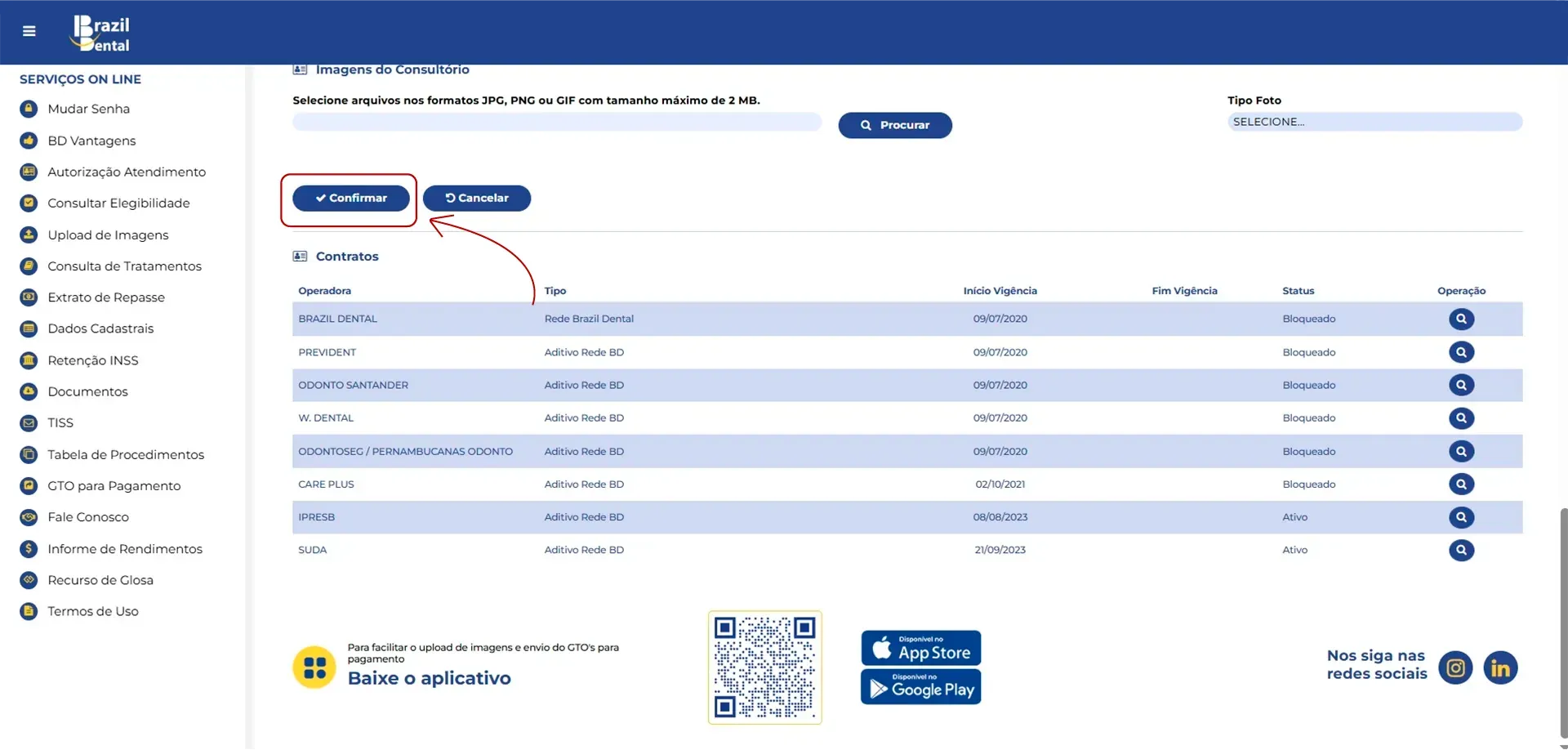This screenshot has width=1568, height=750.
Task: Click the file path input field
Action: 557,122
